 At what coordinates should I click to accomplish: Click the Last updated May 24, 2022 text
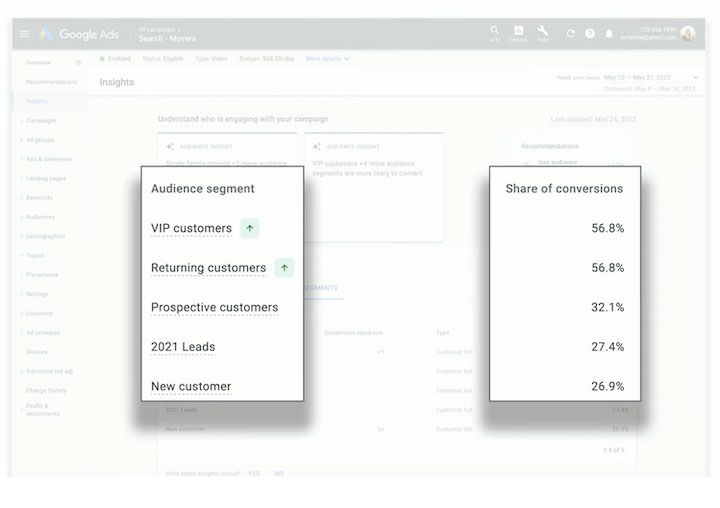(x=593, y=119)
